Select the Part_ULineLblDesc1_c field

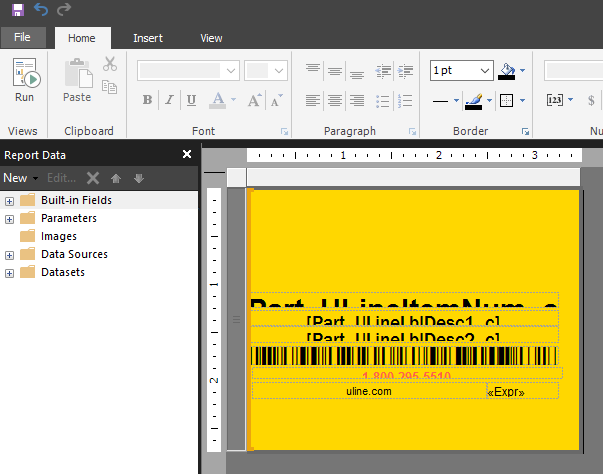click(x=404, y=319)
